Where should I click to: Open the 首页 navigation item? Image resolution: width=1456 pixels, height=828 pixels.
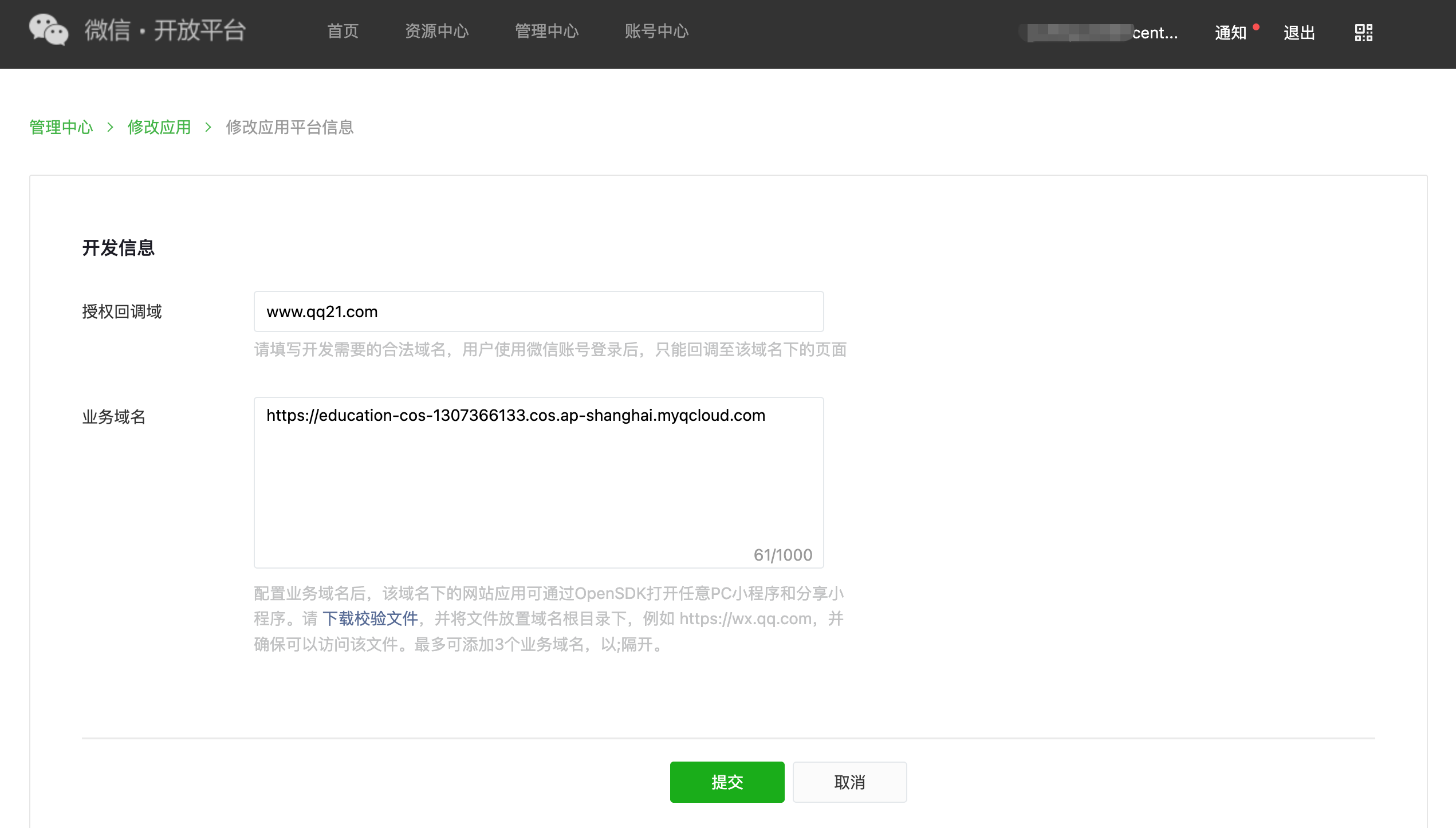coord(343,31)
